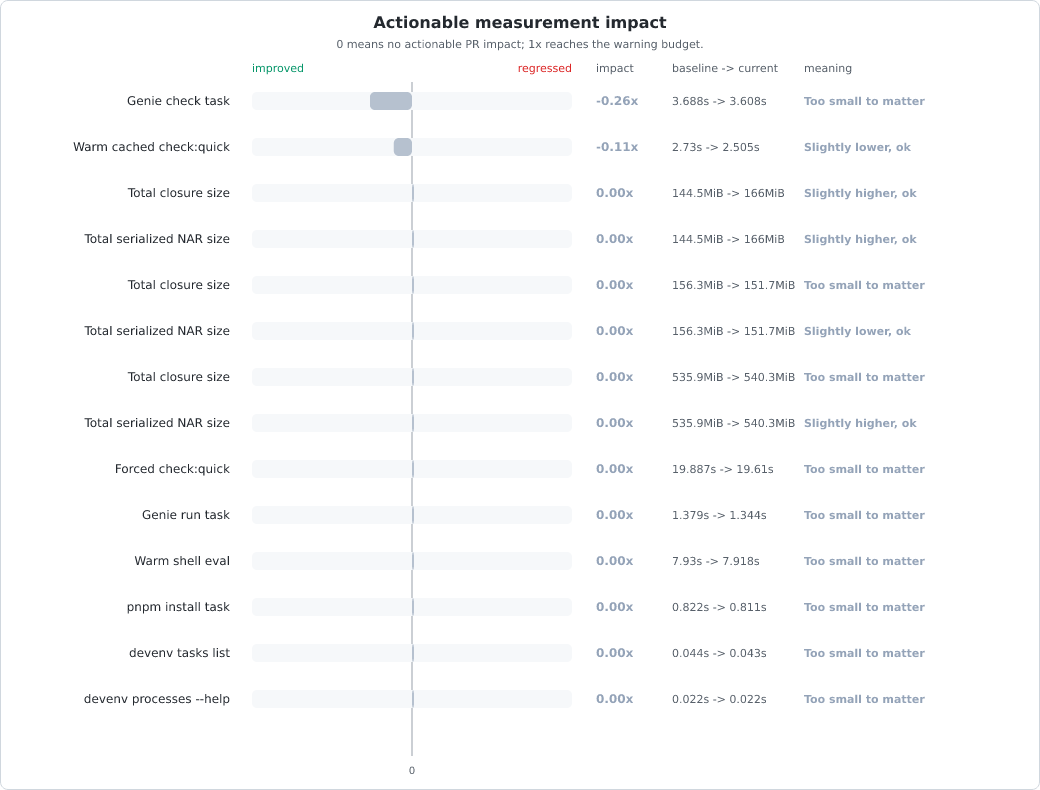Click "Too small to matter" for Genie run task

(x=864, y=515)
